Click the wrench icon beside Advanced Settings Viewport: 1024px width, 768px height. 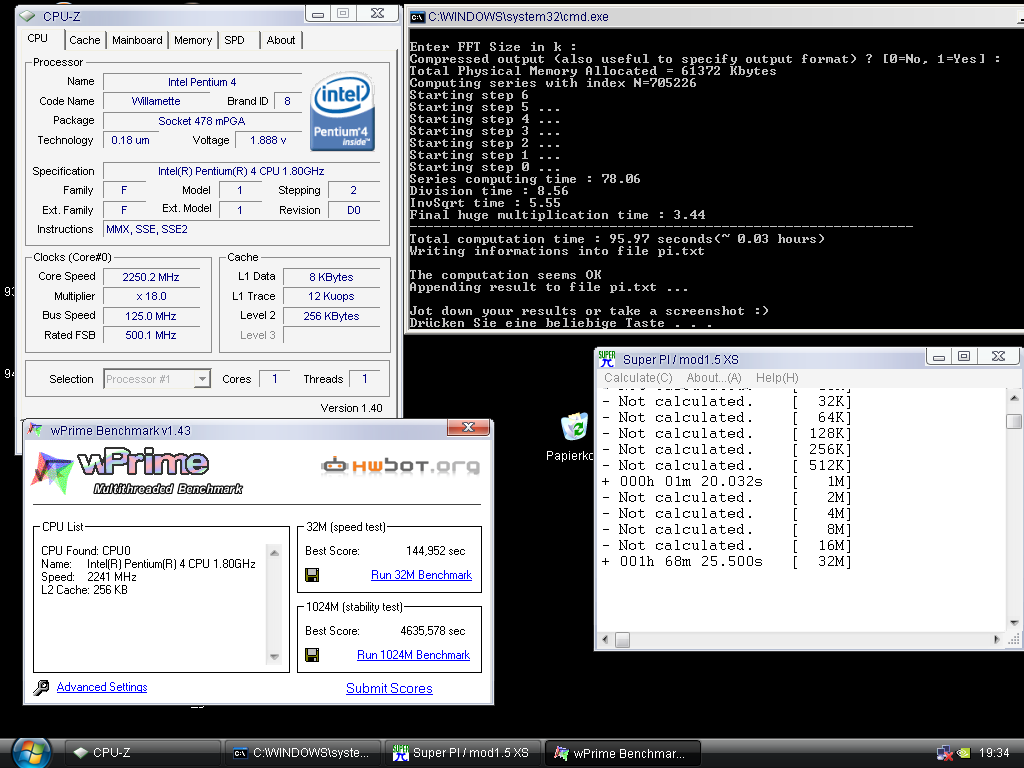[x=41, y=687]
